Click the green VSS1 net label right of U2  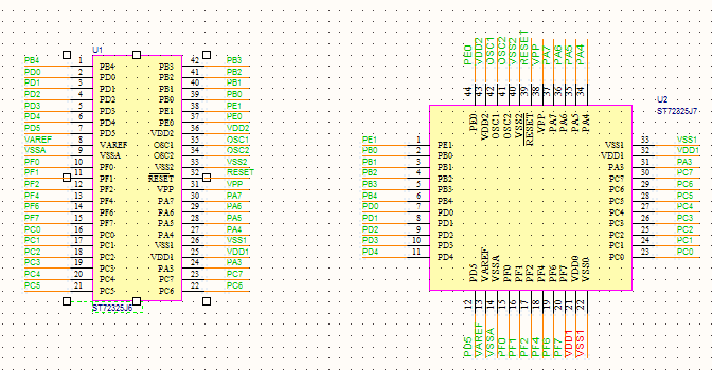coord(686,139)
